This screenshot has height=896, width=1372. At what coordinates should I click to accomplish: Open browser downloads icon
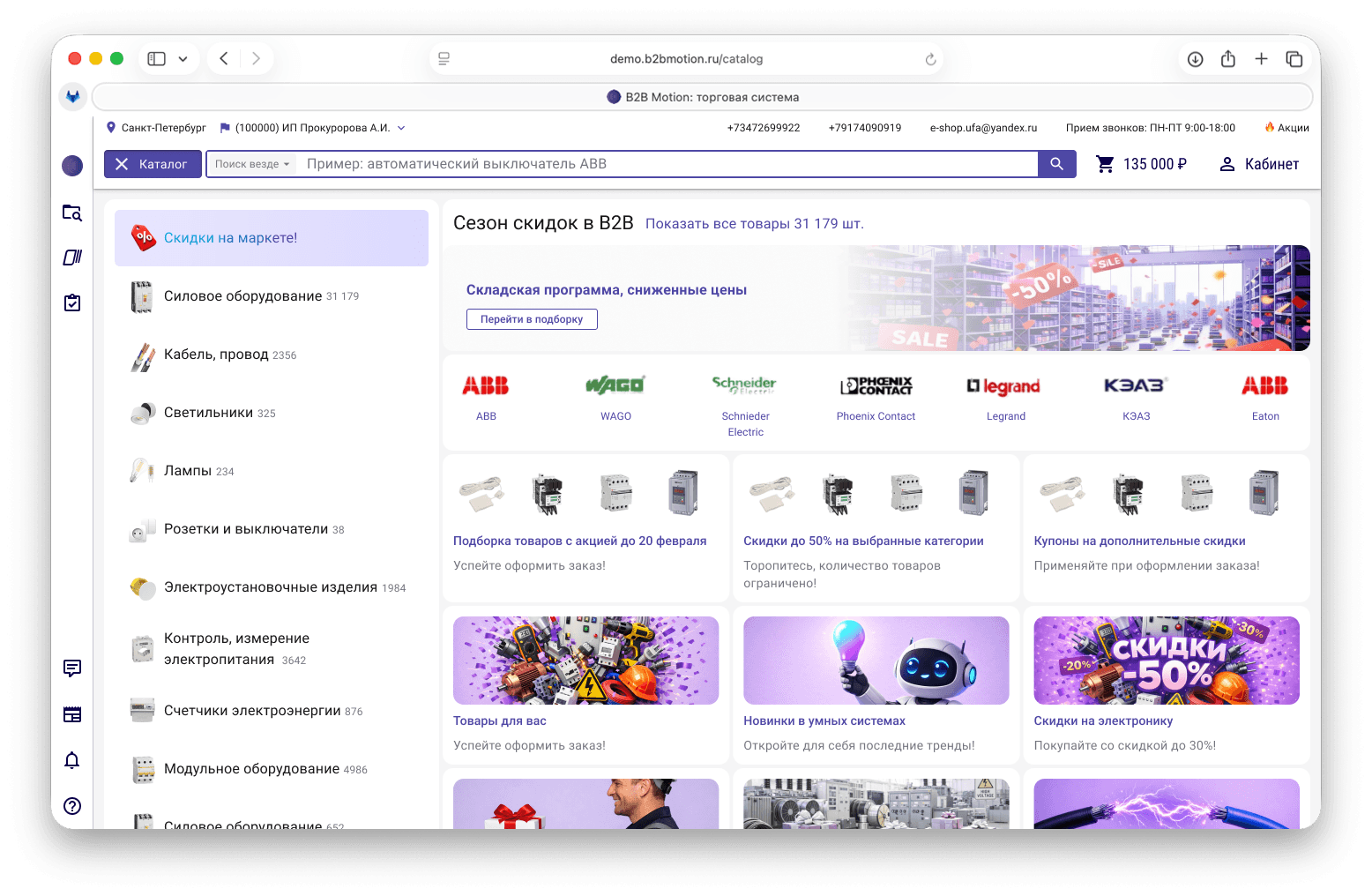coord(1195,59)
